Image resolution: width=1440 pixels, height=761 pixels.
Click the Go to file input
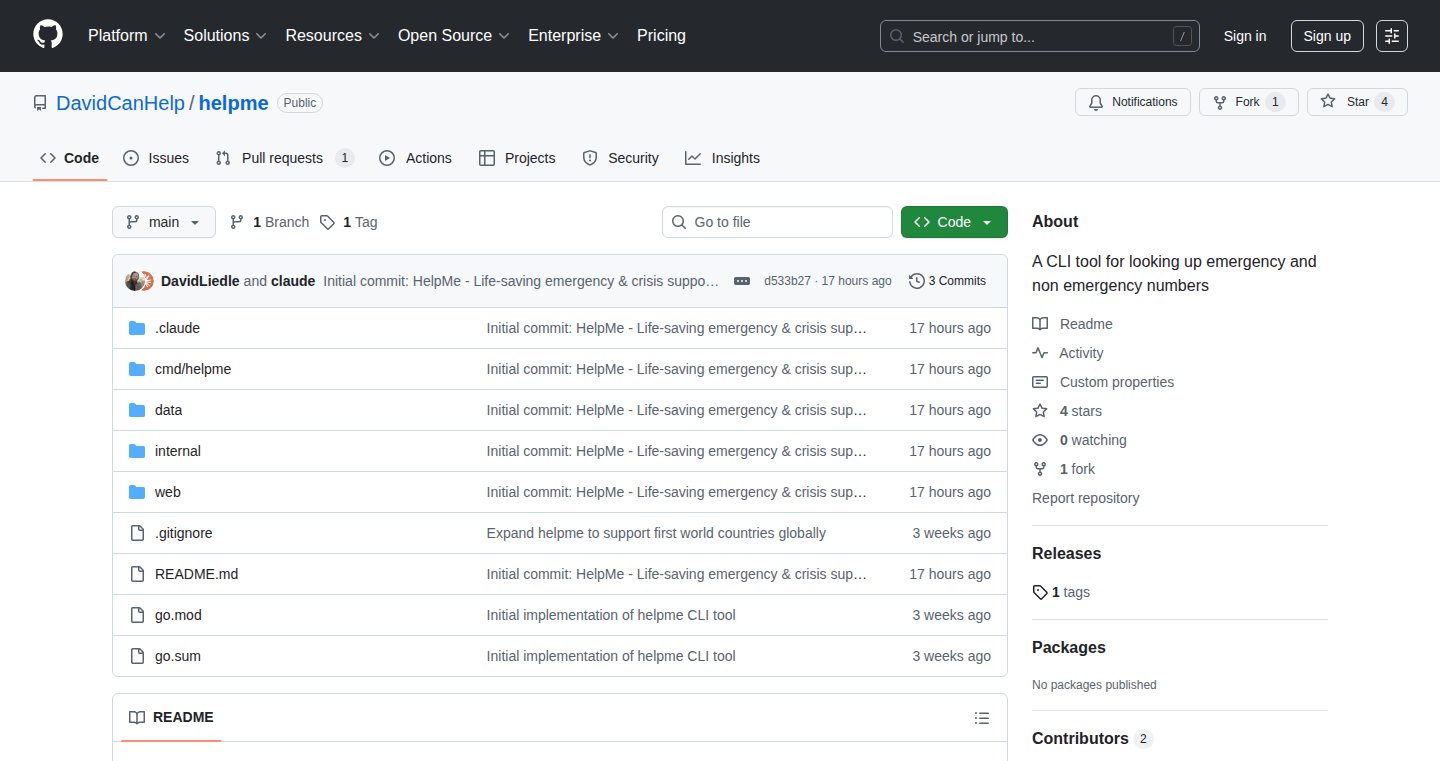(777, 222)
